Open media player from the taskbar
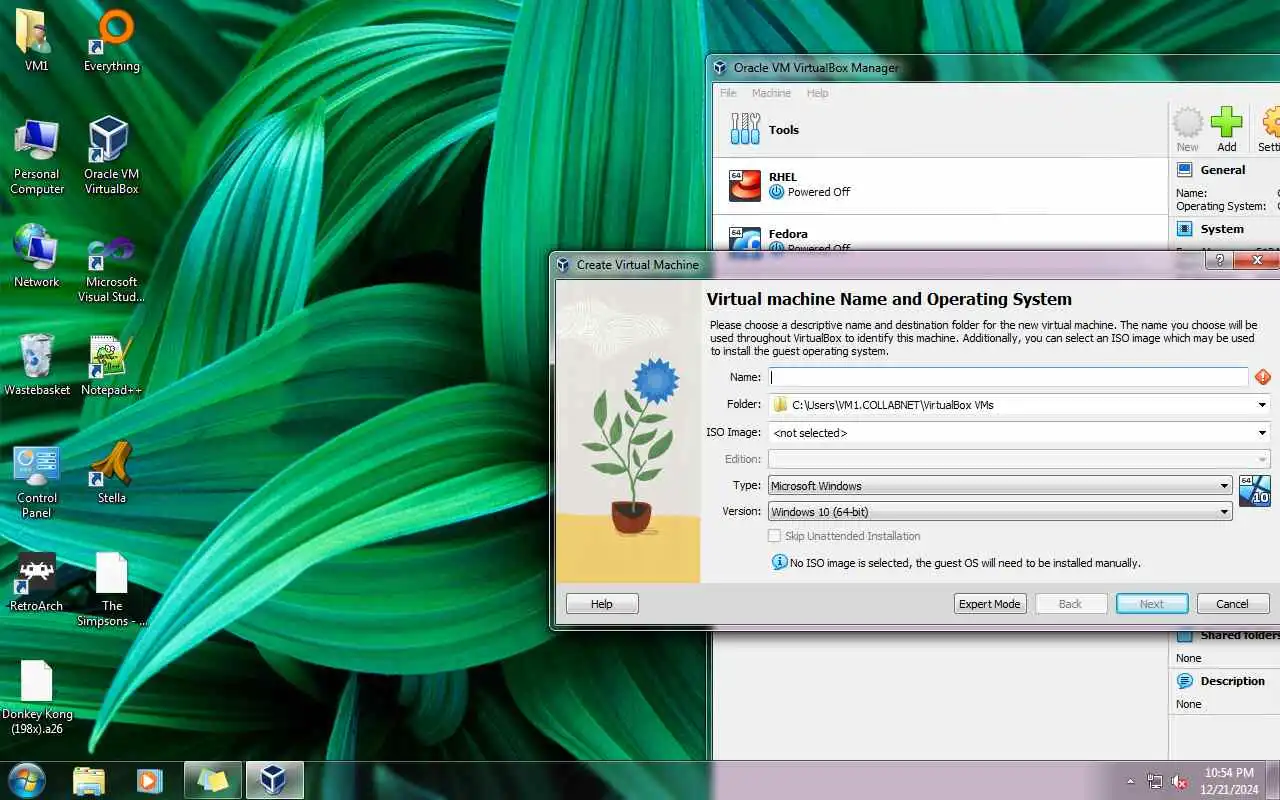This screenshot has height=800, width=1280. [150, 780]
